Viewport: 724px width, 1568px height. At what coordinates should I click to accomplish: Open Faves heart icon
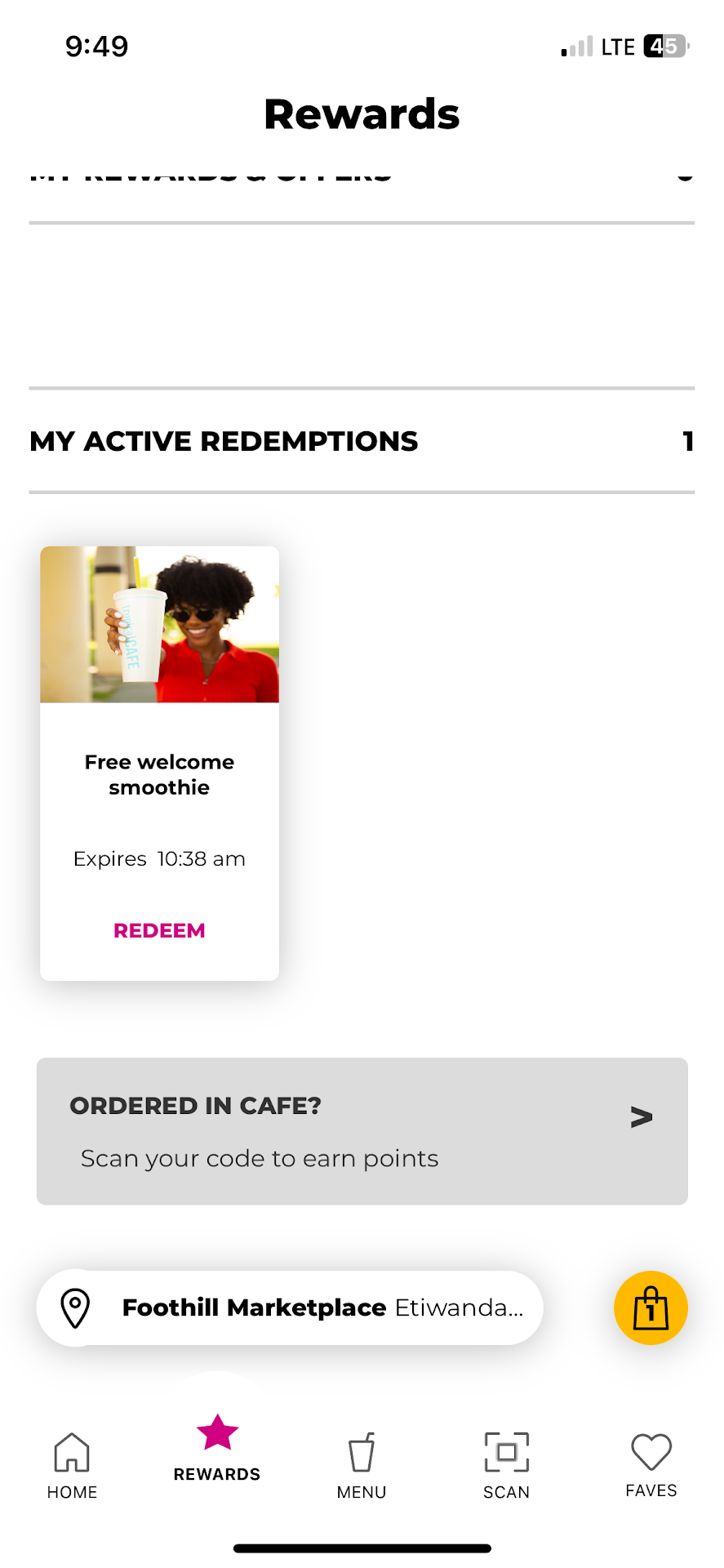(x=651, y=1452)
